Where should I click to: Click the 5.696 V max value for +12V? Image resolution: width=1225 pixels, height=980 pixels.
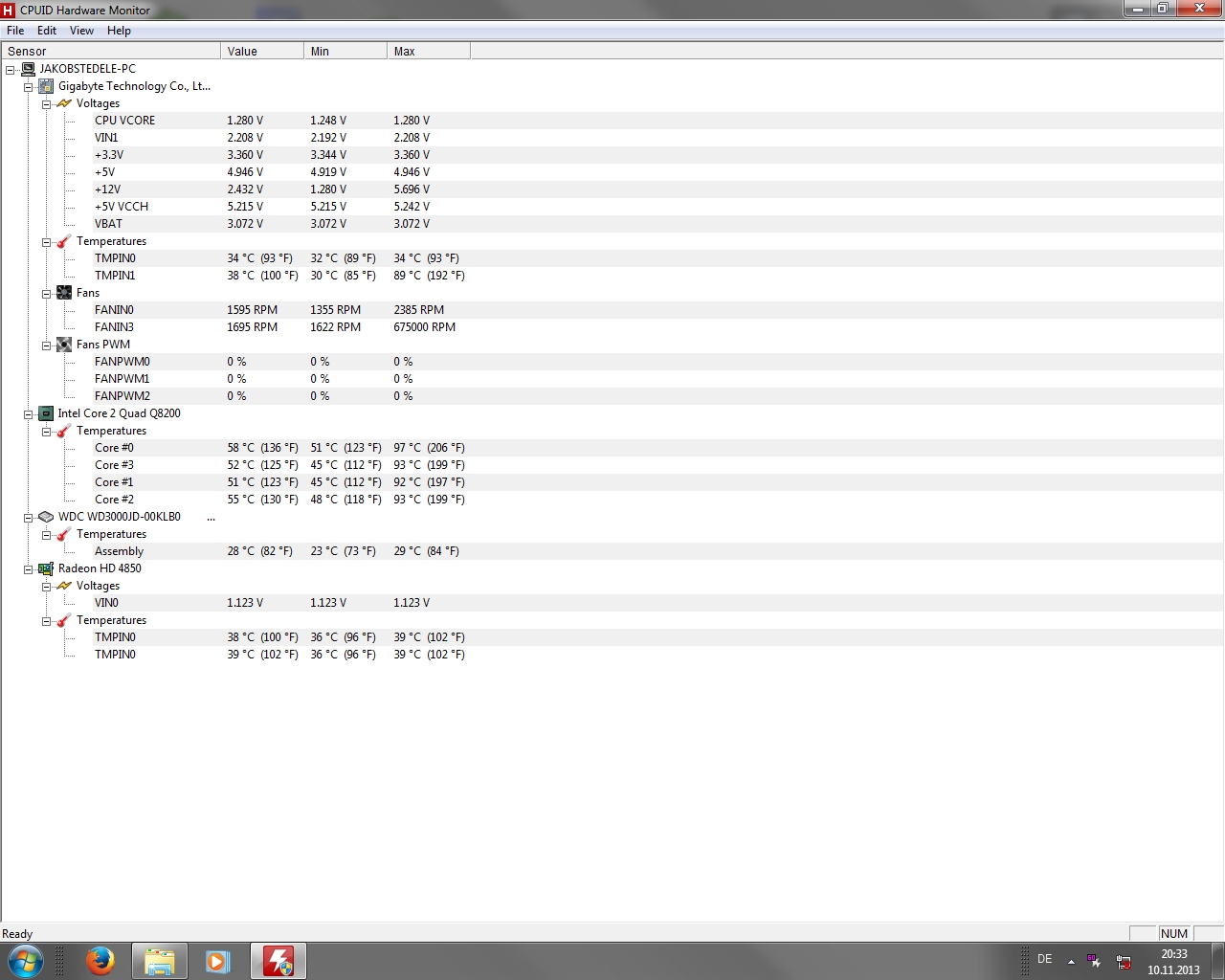coord(412,189)
